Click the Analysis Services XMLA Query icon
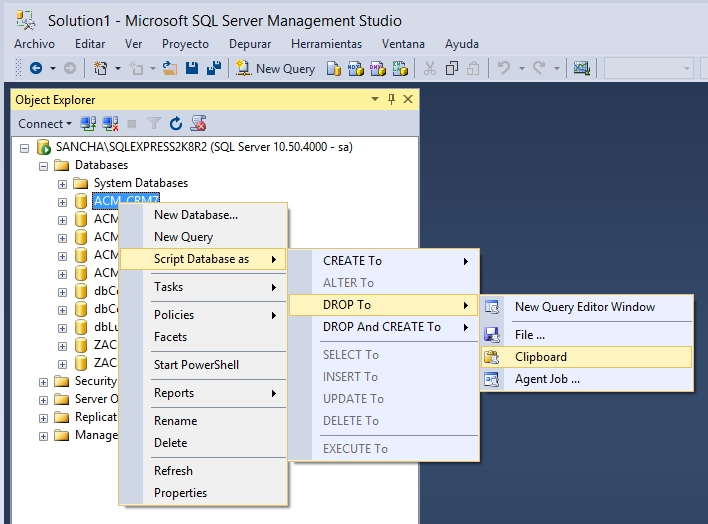This screenshot has height=524, width=708. click(400, 68)
